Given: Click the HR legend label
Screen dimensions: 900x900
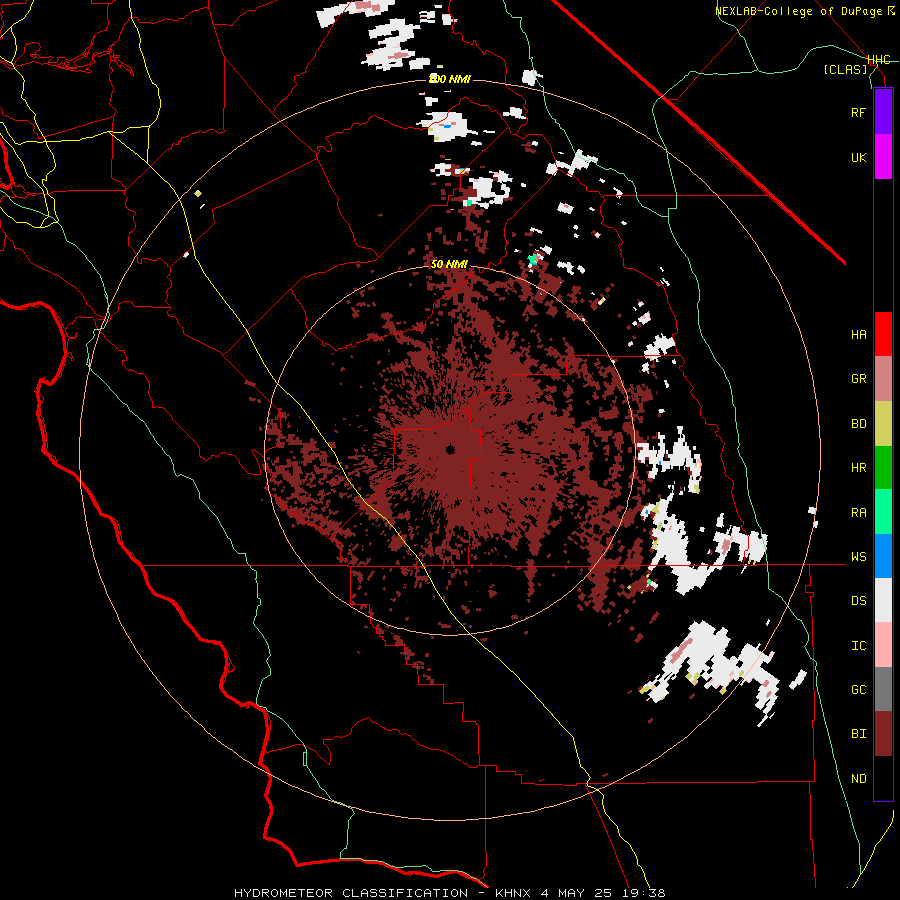Looking at the screenshot, I should coord(858,468).
